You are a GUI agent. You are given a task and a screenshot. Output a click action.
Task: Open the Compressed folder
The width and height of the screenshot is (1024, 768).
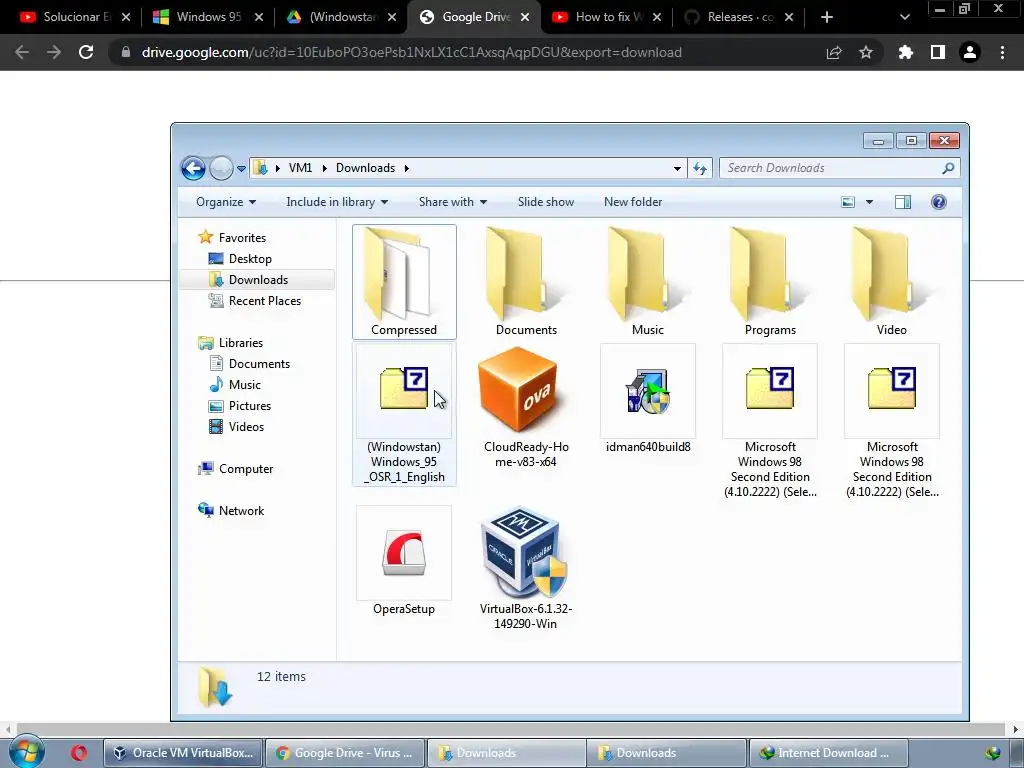tap(404, 281)
